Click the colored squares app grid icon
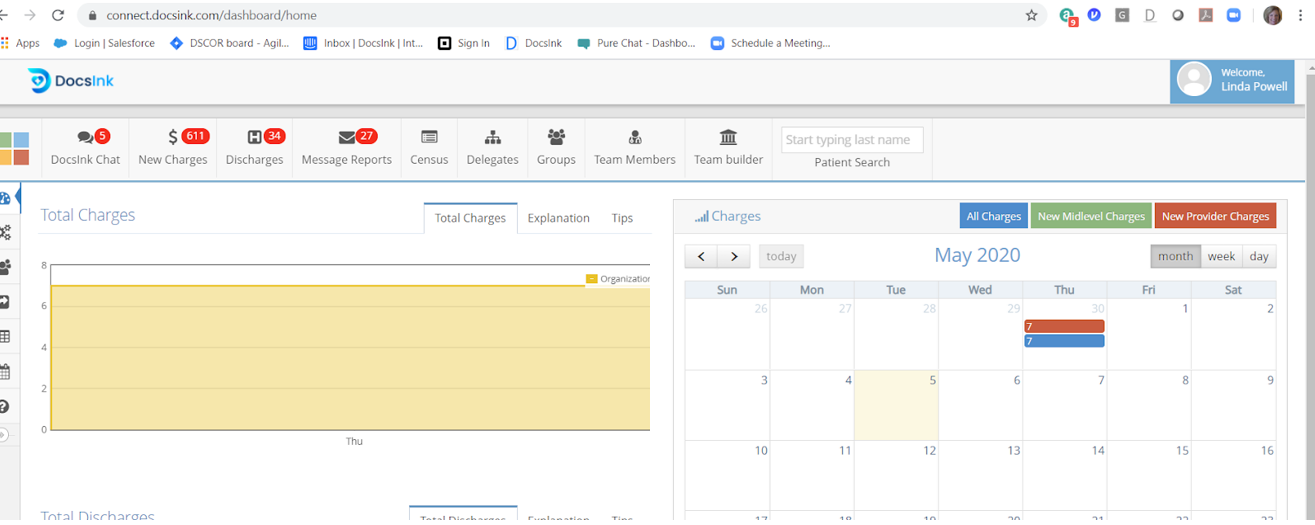 (x=14, y=148)
